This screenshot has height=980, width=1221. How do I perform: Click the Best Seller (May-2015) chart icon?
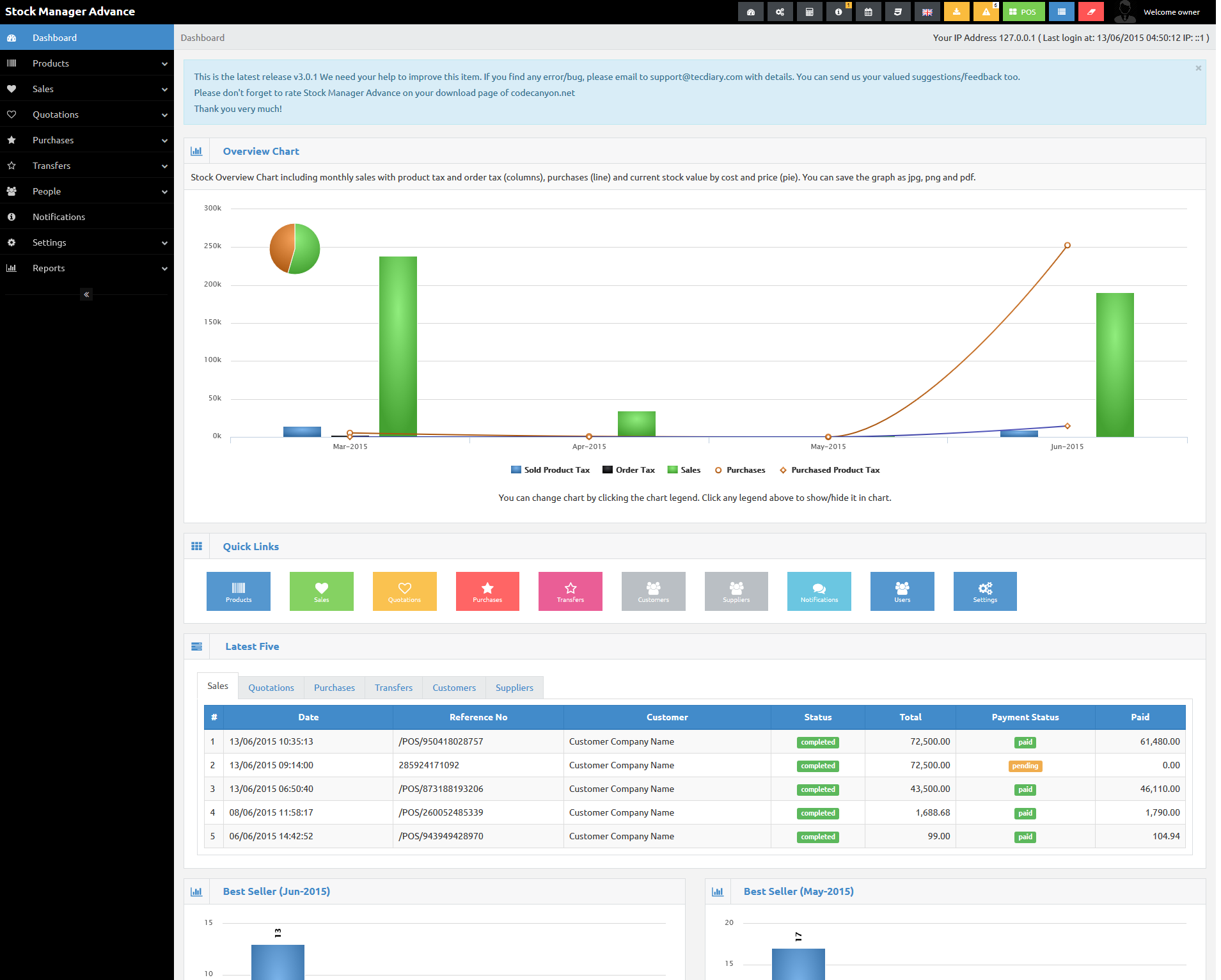[718, 892]
